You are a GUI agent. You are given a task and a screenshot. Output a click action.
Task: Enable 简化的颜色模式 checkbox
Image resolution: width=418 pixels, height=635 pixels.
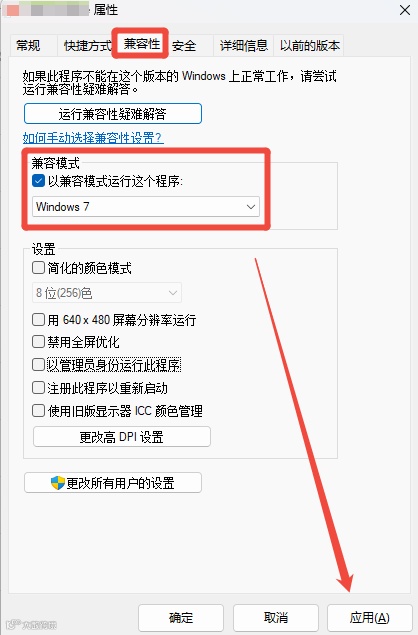click(38, 268)
